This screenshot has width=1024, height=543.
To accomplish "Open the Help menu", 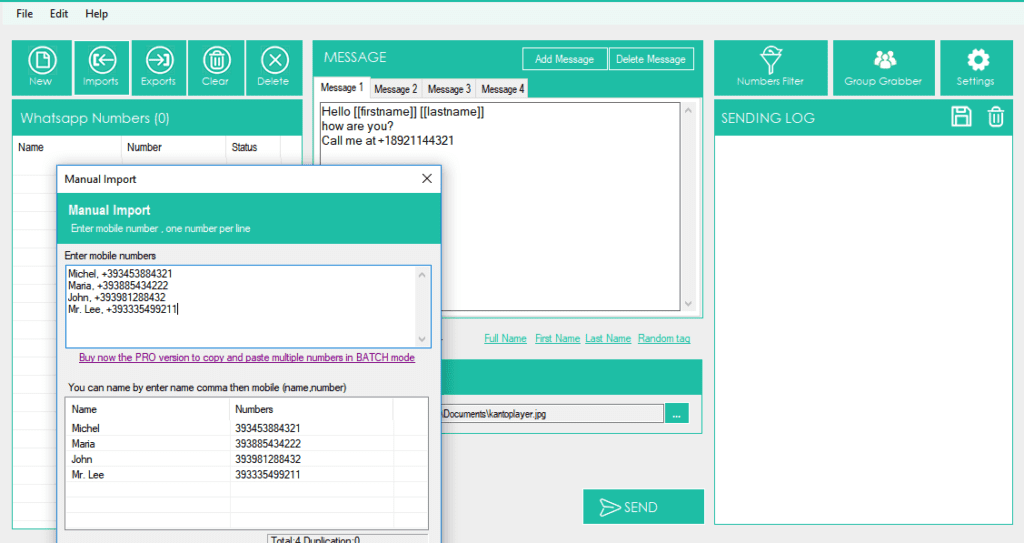I will coord(97,14).
